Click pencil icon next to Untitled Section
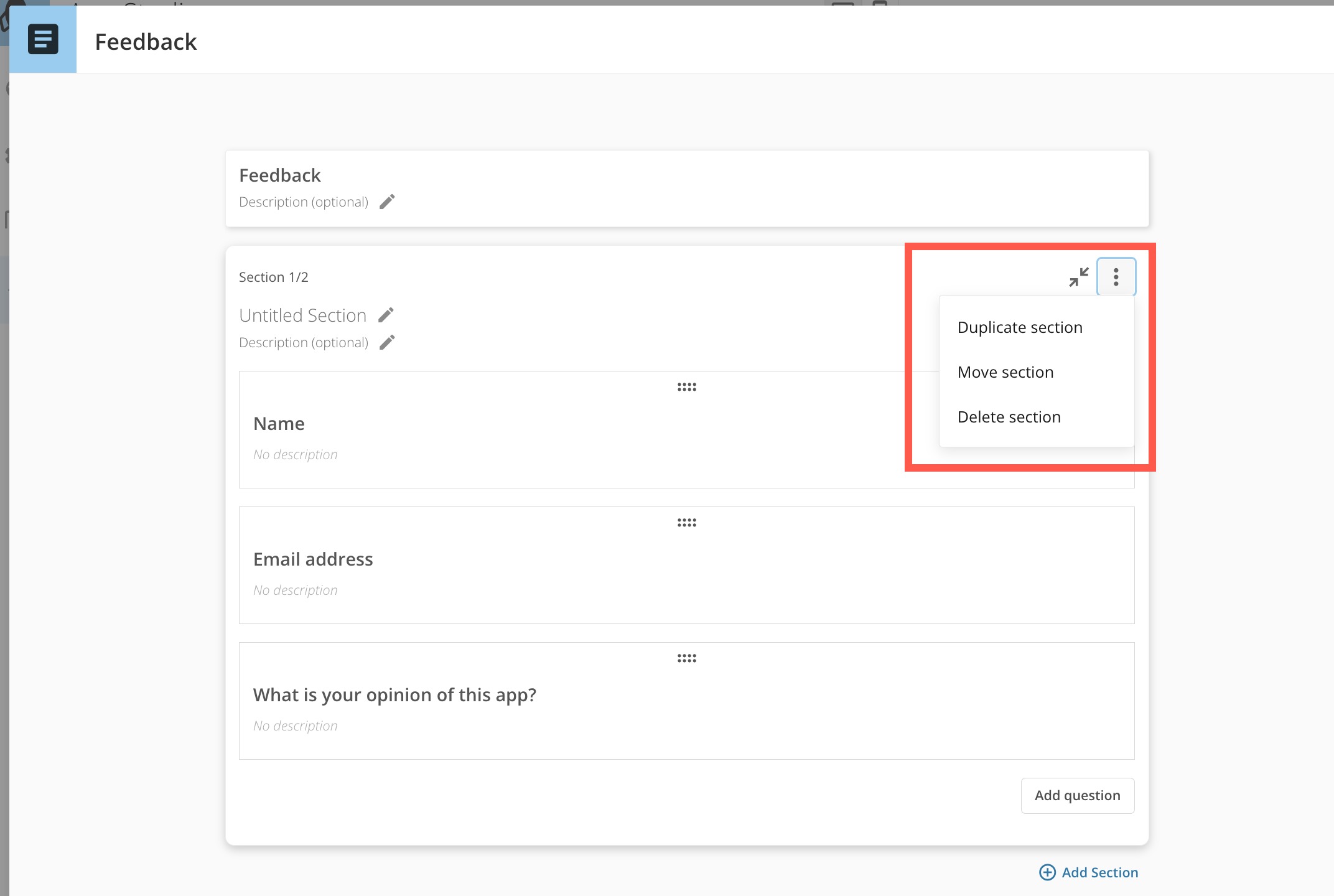This screenshot has width=1334, height=896. click(x=386, y=315)
